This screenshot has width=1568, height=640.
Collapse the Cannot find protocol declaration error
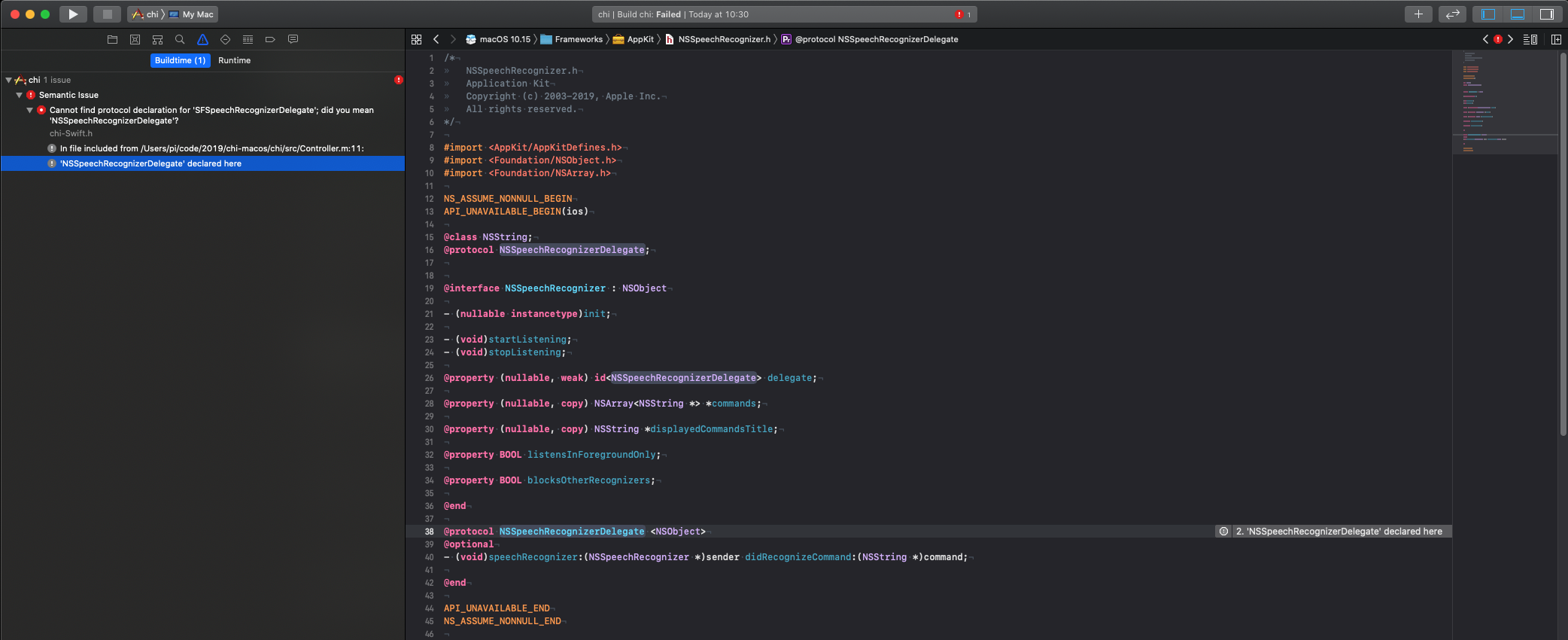point(29,110)
